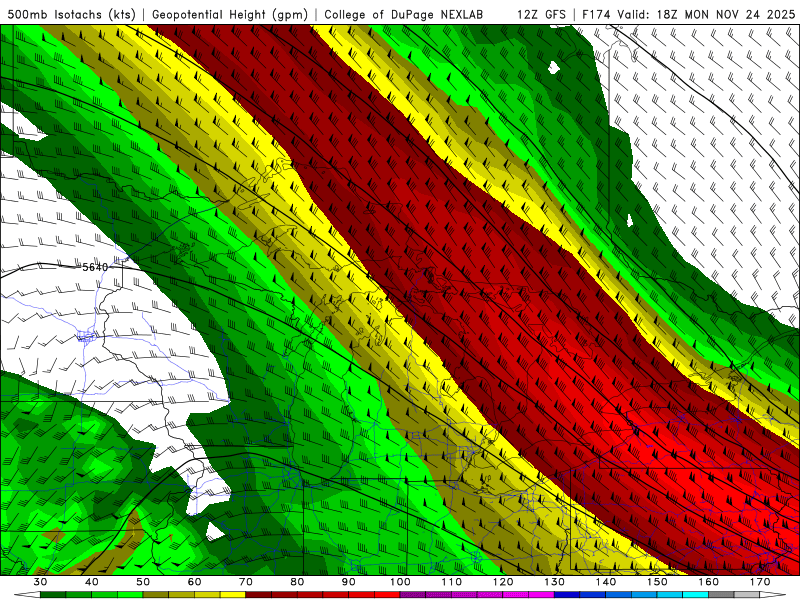The width and height of the screenshot is (800, 600).
Task: Click the 'F174 Valid: 18Z MON NOV 24 2025' text
Action: [x=689, y=14]
